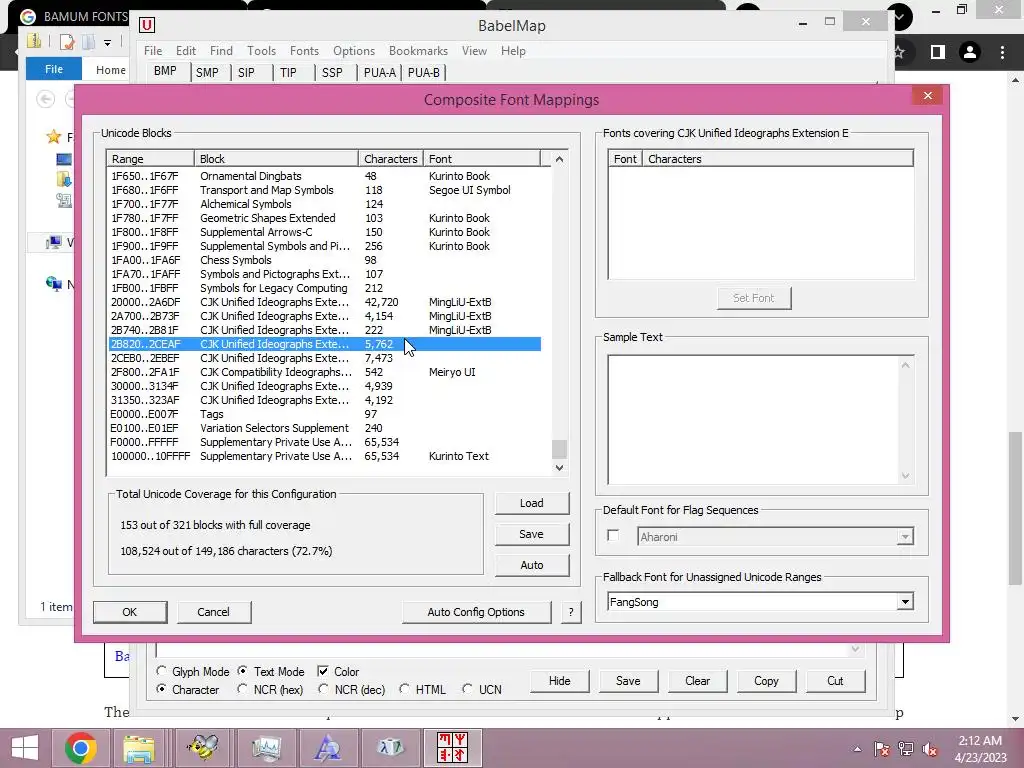
Task: Select the Variation Selectors Supplement row
Action: (x=325, y=428)
